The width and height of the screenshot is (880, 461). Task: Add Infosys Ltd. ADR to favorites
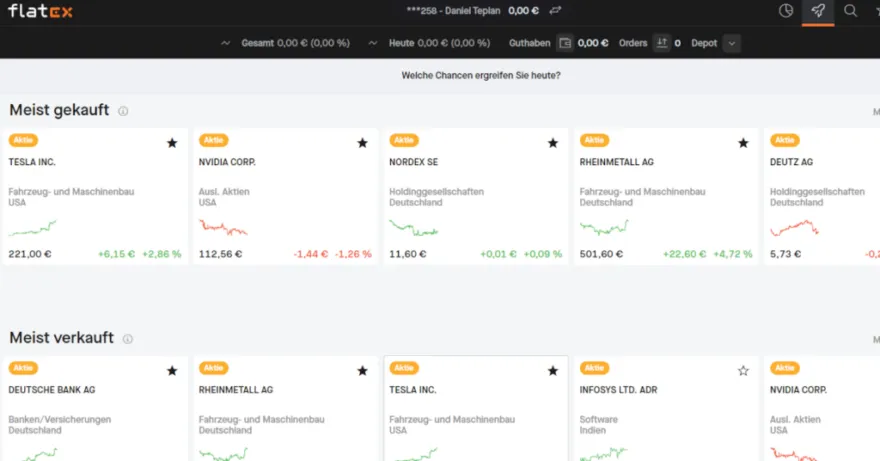click(x=743, y=371)
